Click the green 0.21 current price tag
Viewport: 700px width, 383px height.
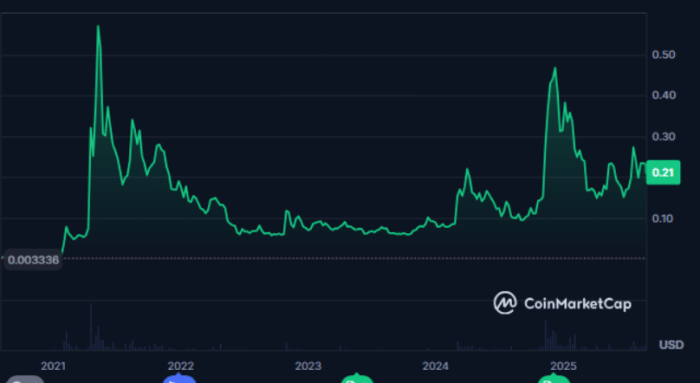click(x=663, y=172)
